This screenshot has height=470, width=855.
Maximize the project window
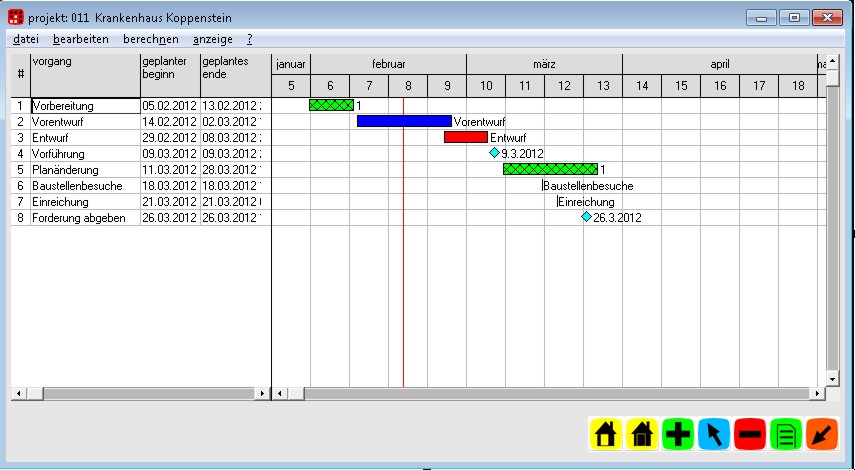point(794,17)
